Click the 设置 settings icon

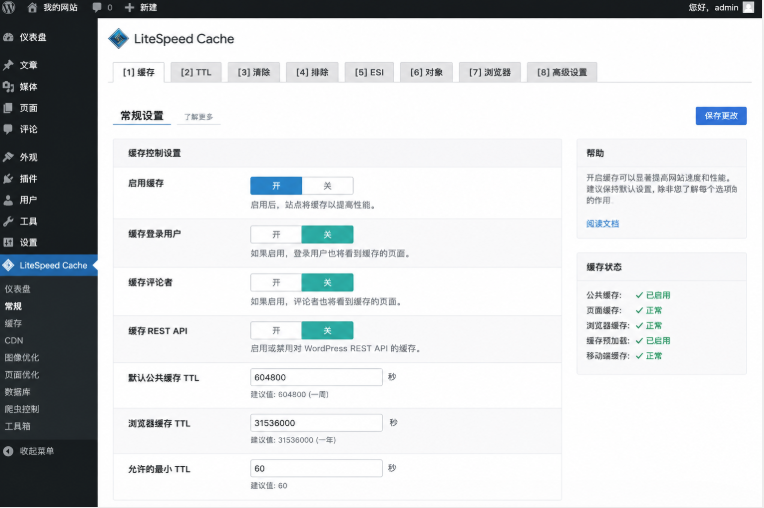pyautogui.click(x=8, y=242)
